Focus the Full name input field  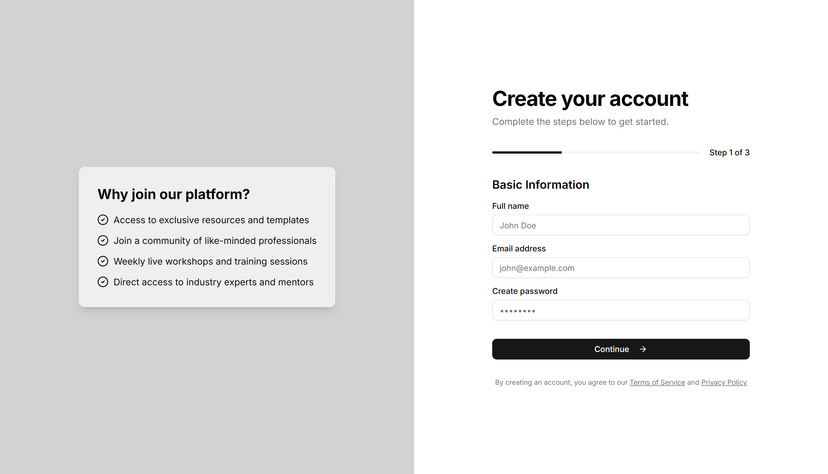point(620,225)
